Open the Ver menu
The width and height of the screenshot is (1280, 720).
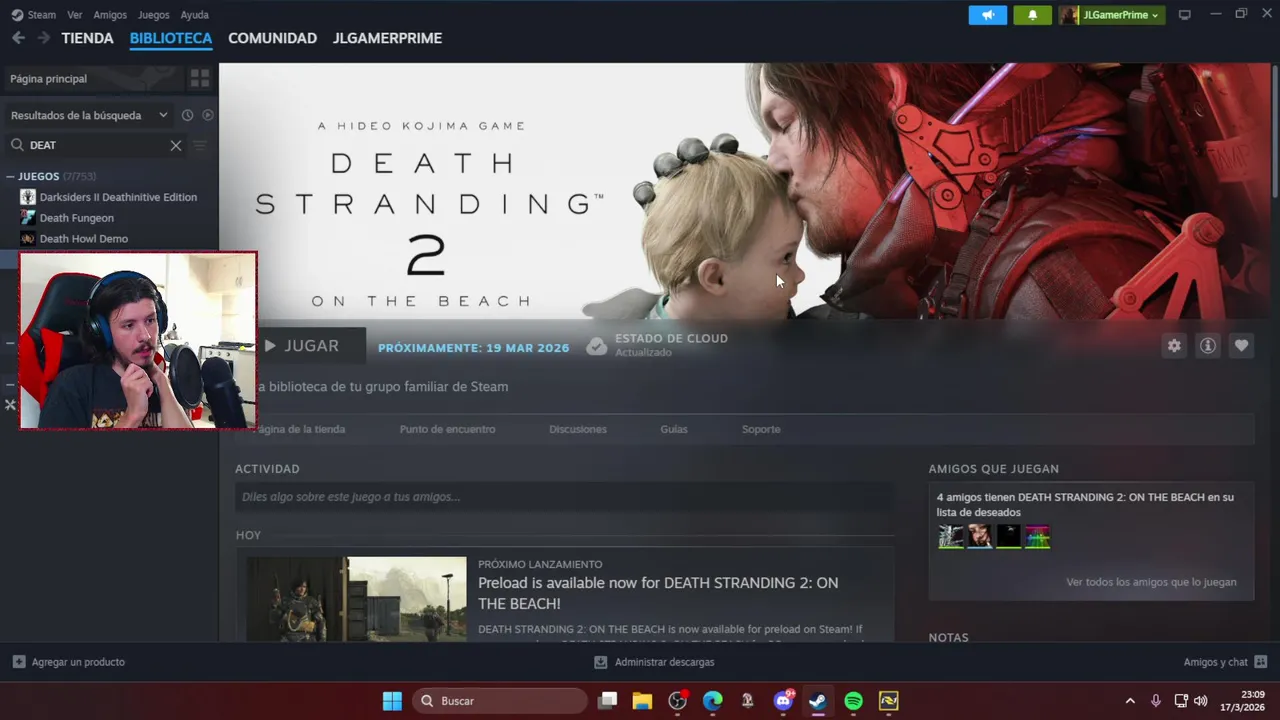coord(75,15)
